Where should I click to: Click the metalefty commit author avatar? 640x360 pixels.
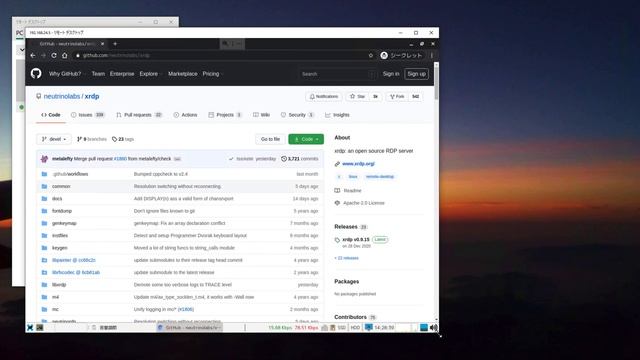point(44,159)
